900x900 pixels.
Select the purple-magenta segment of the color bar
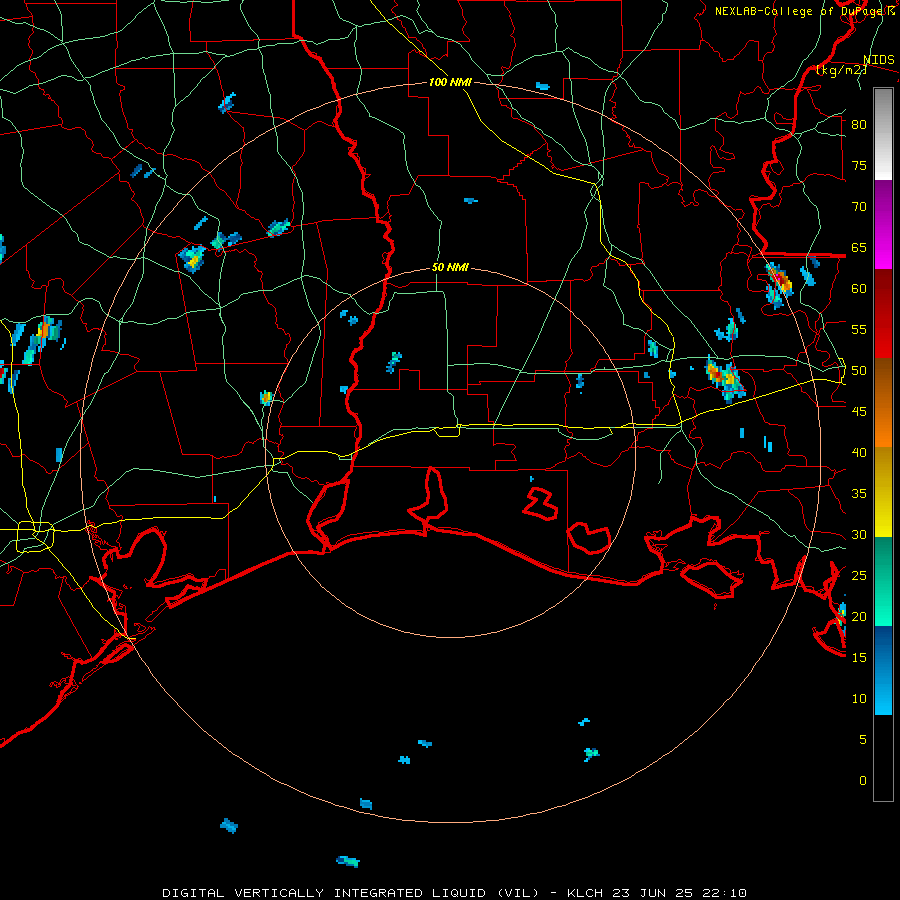[883, 224]
